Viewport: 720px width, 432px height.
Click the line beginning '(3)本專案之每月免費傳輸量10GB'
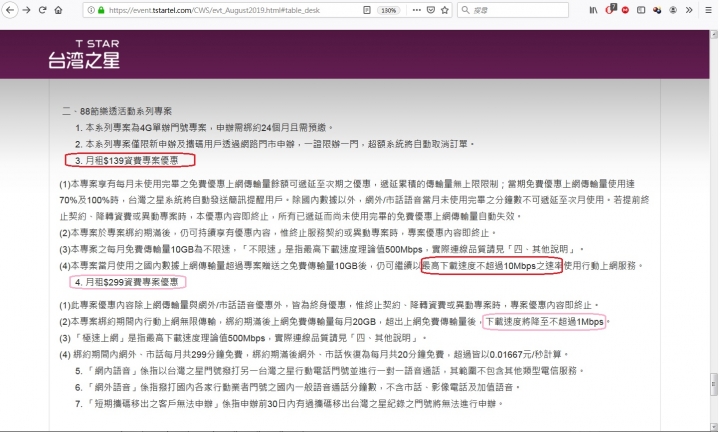click(321, 249)
